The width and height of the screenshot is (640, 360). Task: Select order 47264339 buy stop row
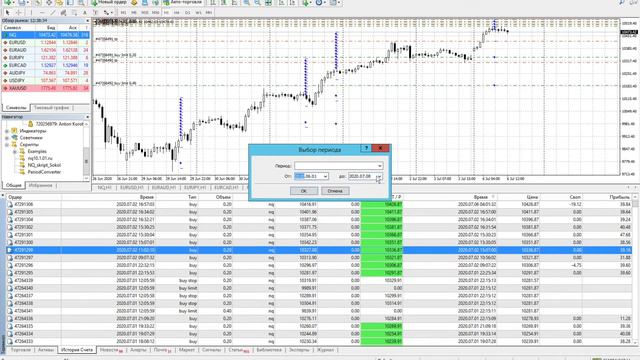[x=319, y=280]
